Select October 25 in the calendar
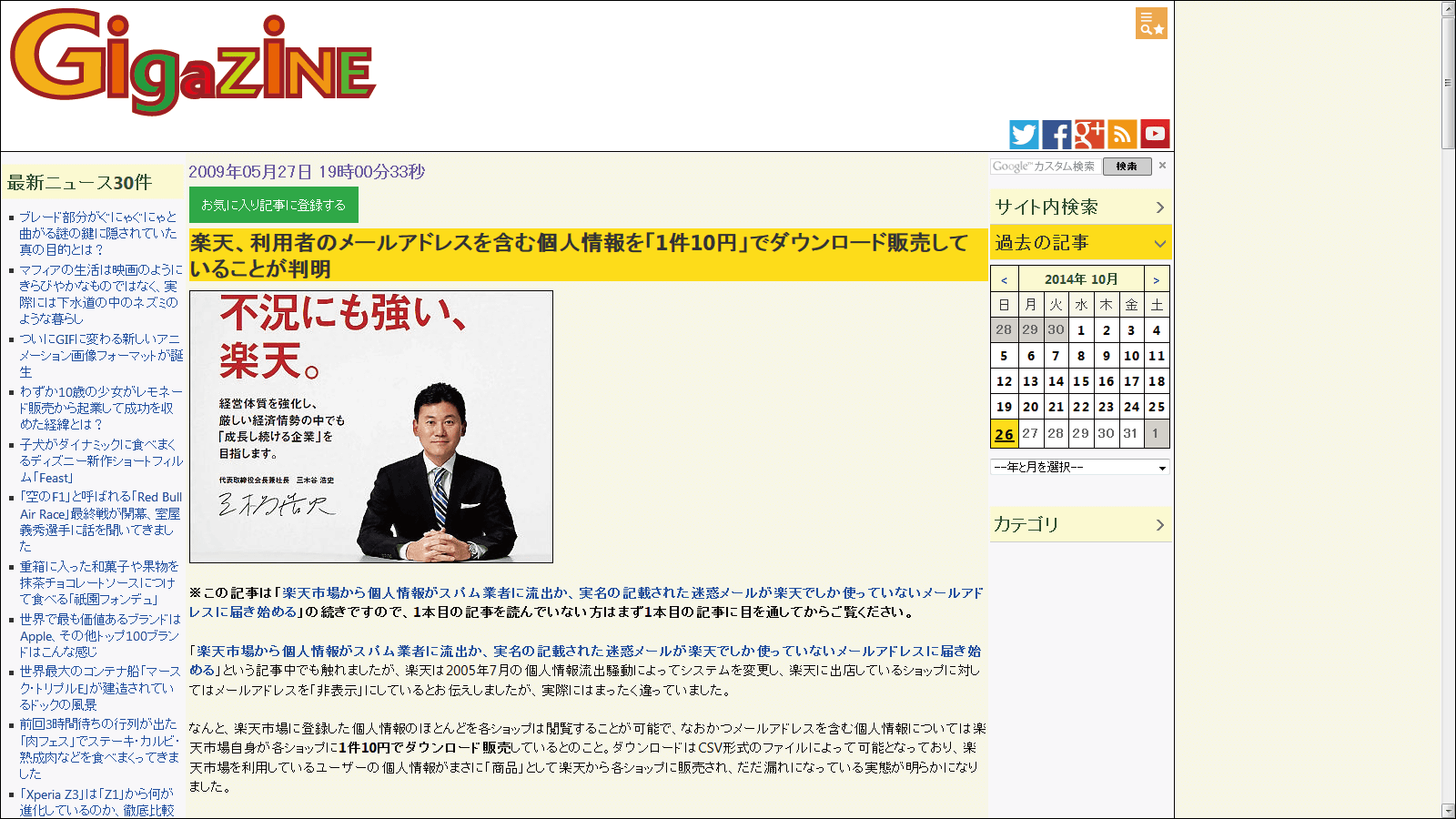The height and width of the screenshot is (819, 1456). tap(1157, 407)
